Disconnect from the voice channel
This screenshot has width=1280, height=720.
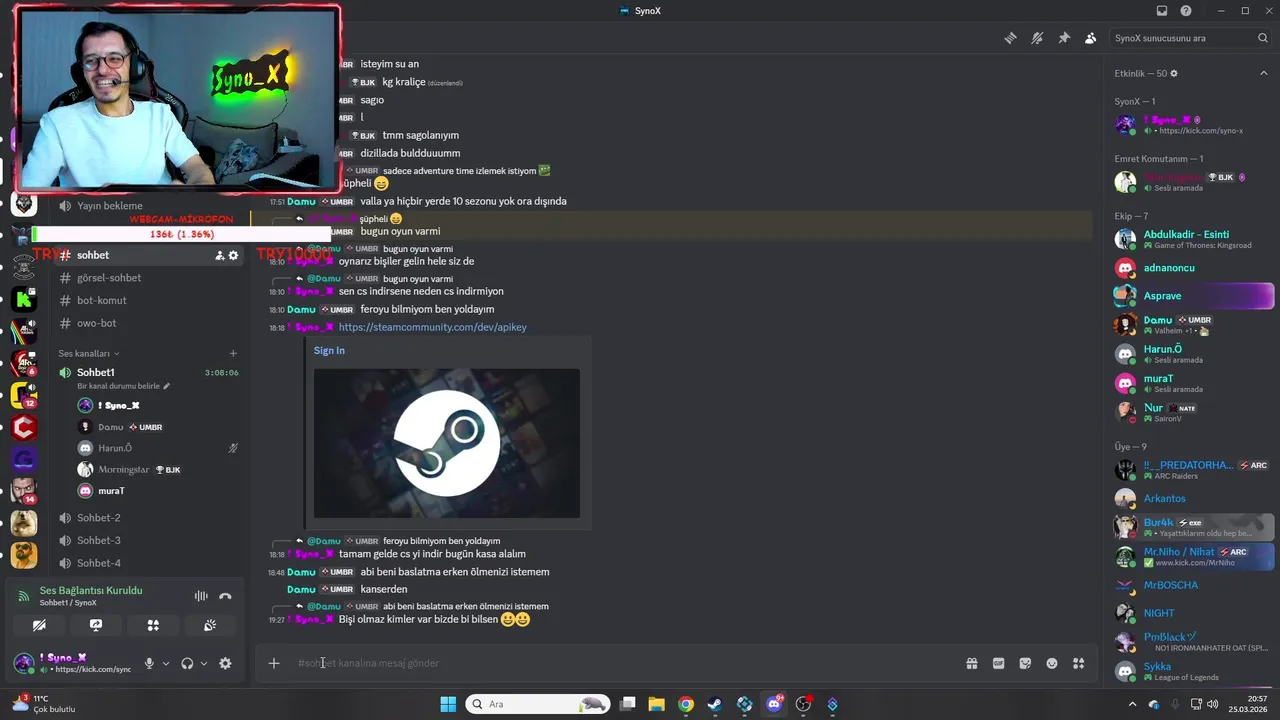click(x=225, y=596)
